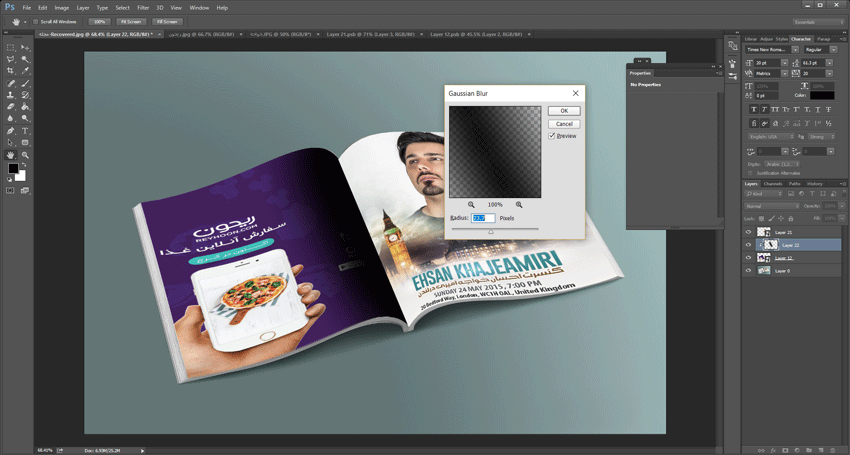850x455 pixels.
Task: Select the Crop tool
Action: [x=10, y=71]
